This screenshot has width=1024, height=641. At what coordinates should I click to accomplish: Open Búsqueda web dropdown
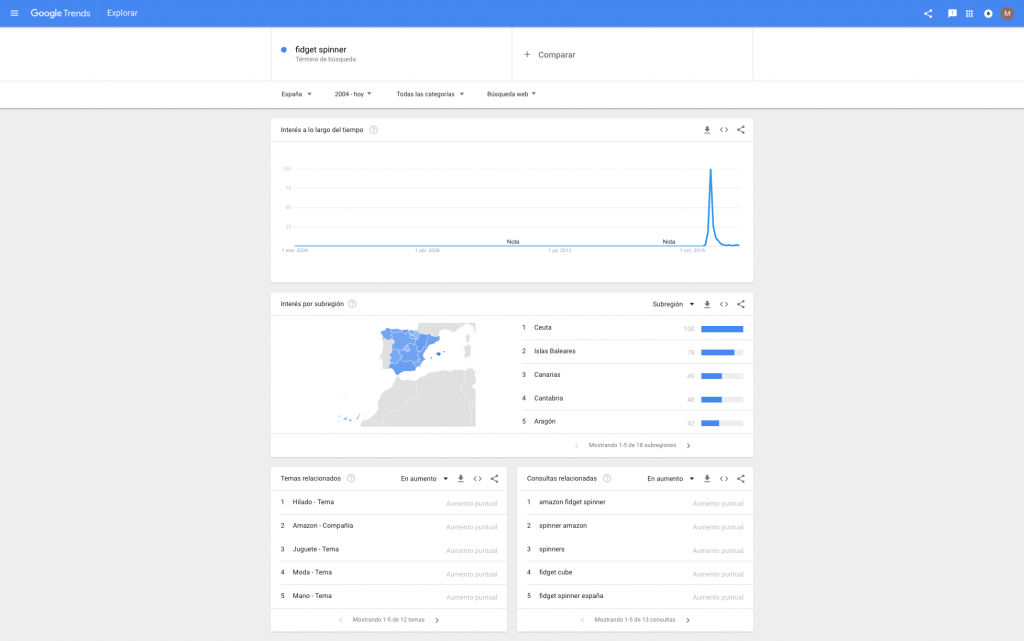[511, 94]
